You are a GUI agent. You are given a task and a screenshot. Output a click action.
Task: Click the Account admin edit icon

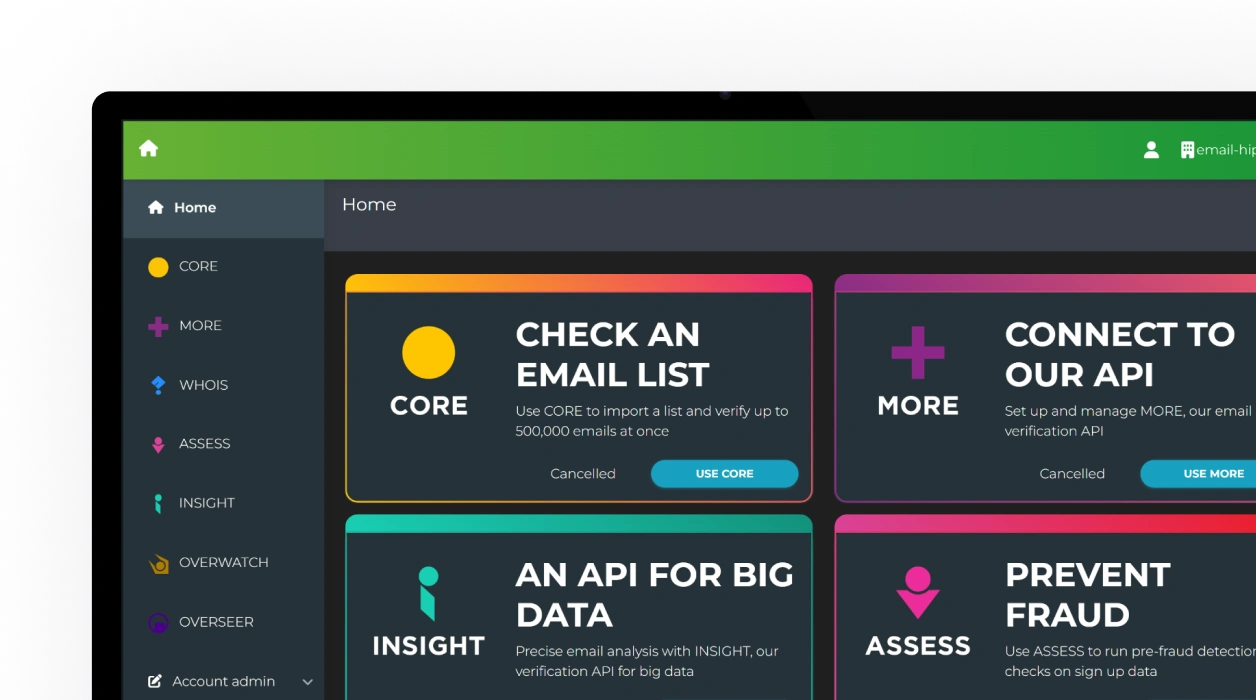click(x=155, y=681)
